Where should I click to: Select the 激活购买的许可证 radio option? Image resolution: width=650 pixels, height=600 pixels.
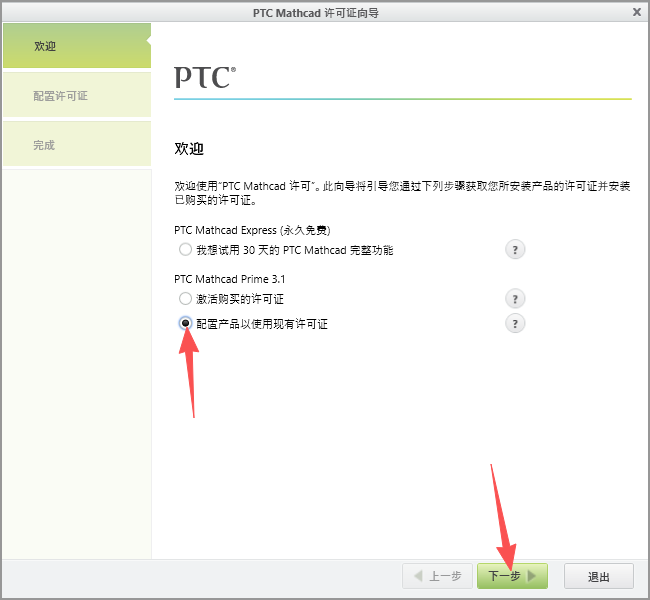[x=185, y=299]
